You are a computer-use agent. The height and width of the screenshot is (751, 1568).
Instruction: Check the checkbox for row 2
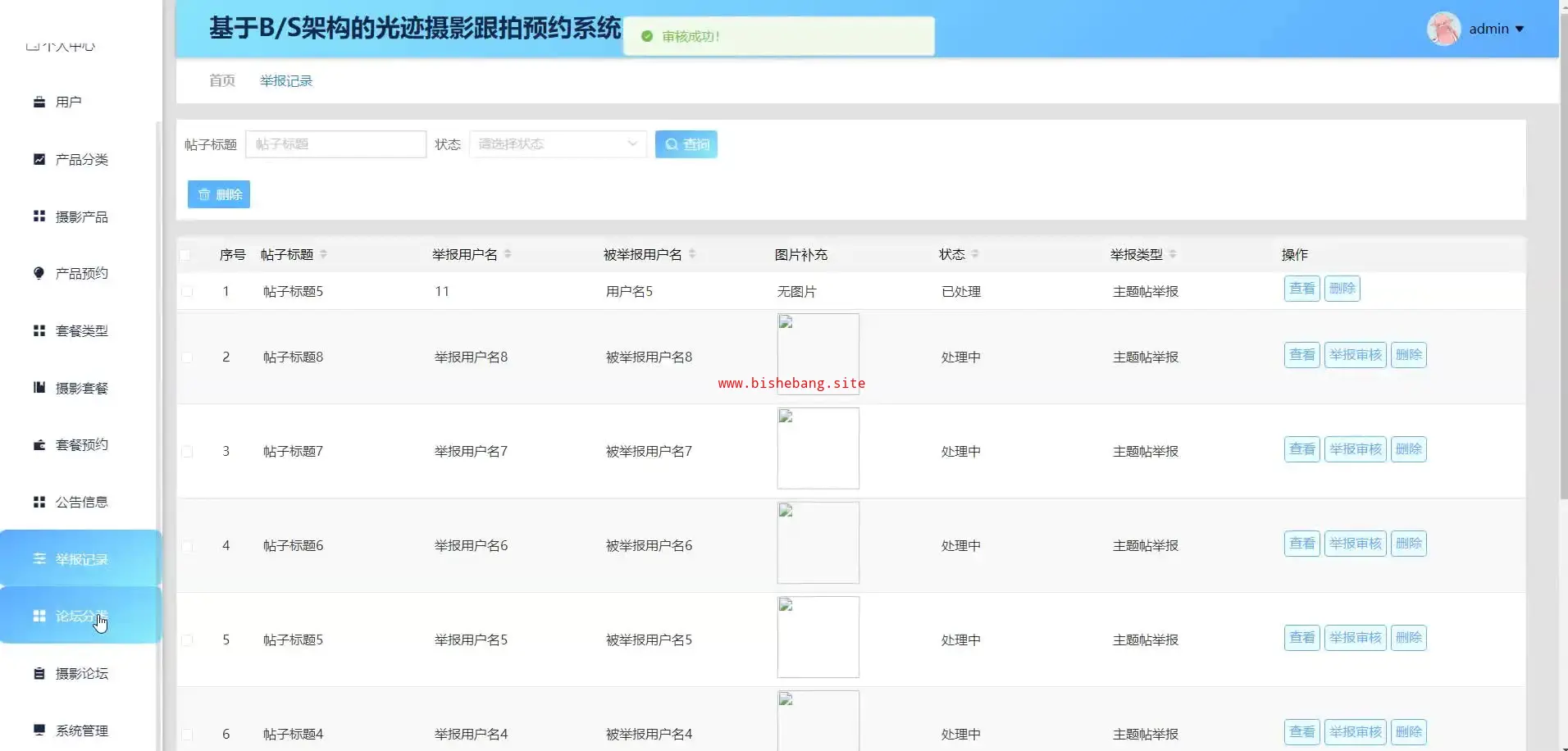(187, 357)
